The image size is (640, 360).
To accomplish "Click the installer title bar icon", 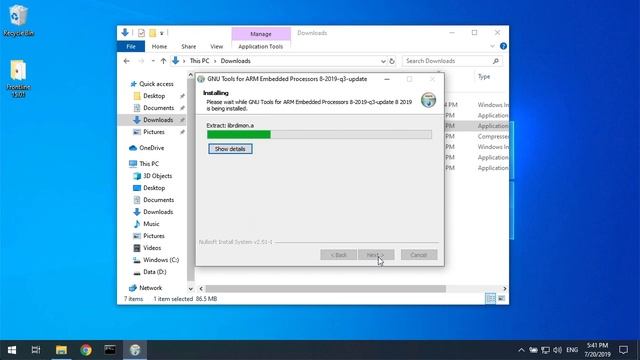I will click(x=201, y=79).
